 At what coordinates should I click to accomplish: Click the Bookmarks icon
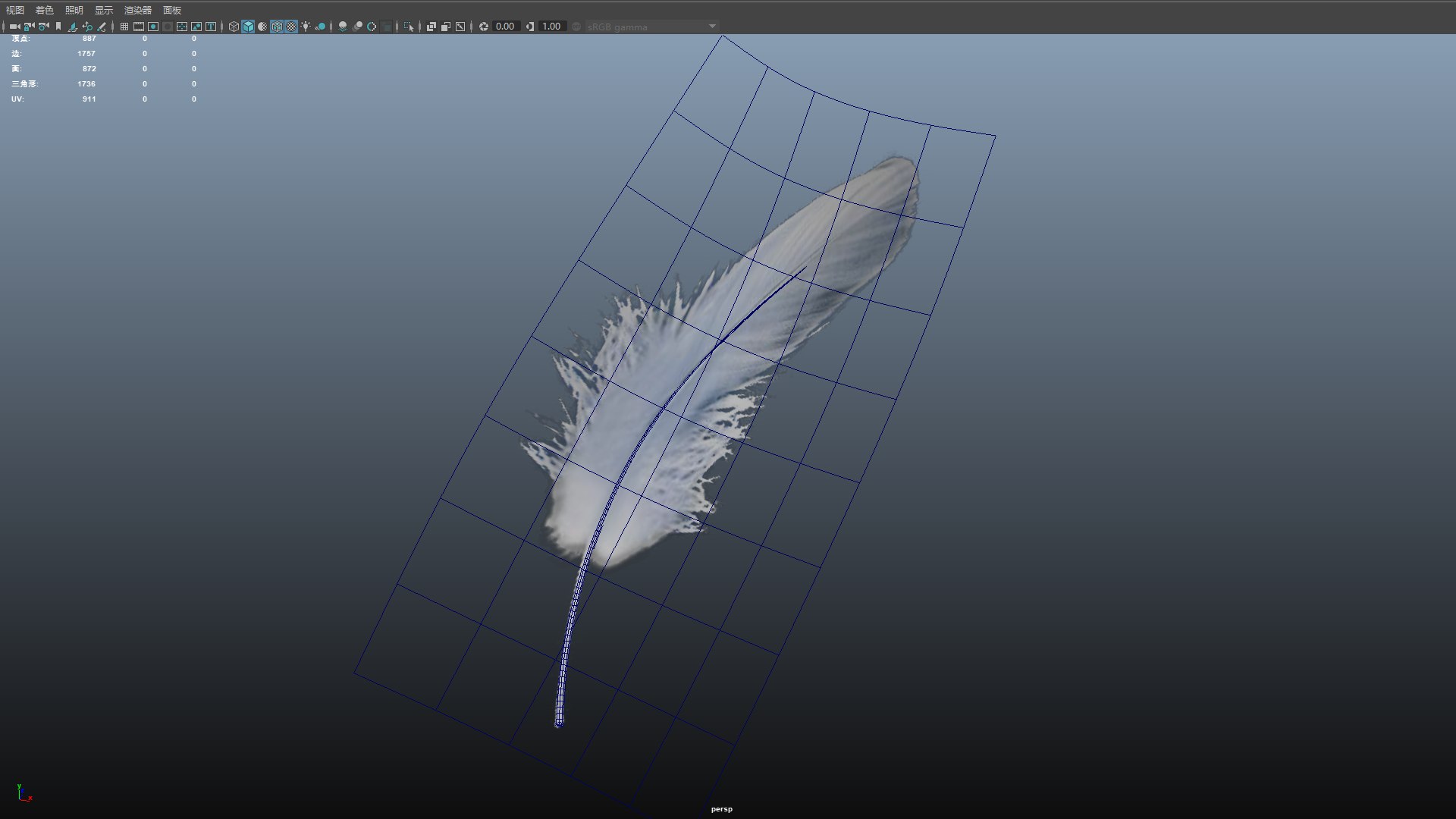pos(58,27)
